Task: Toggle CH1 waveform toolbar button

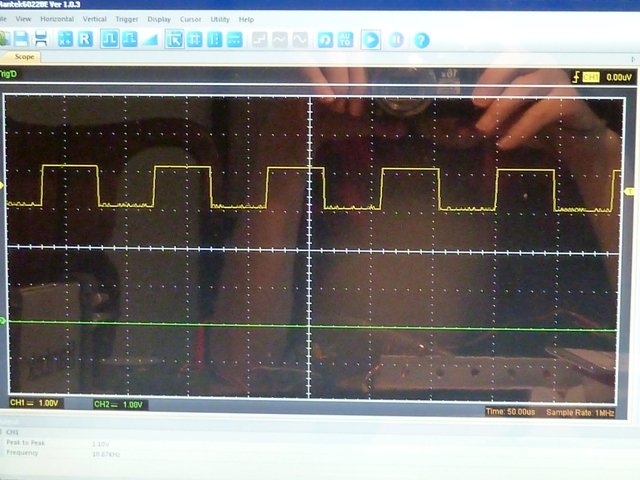Action: (x=110, y=39)
